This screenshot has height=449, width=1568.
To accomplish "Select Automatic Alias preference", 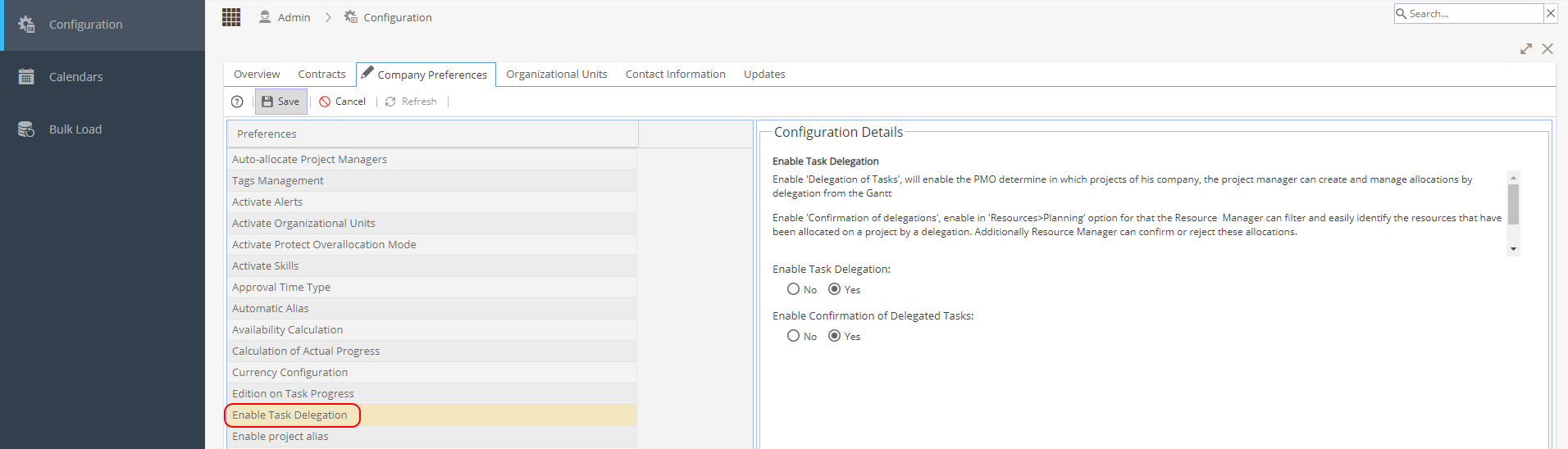I will (x=432, y=308).
